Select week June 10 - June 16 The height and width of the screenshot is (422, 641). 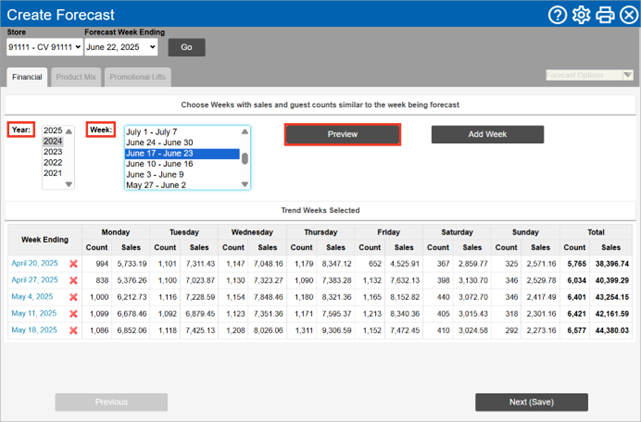182,164
